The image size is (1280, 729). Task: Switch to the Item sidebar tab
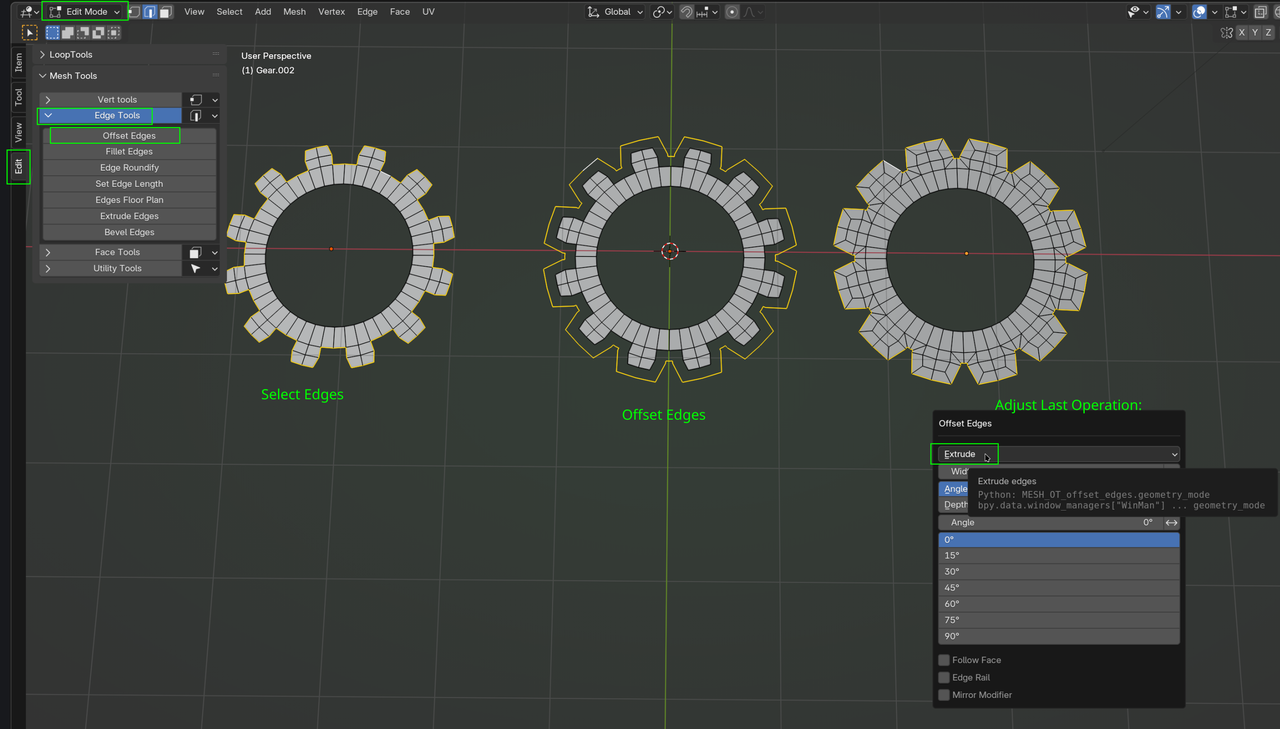tap(18, 62)
